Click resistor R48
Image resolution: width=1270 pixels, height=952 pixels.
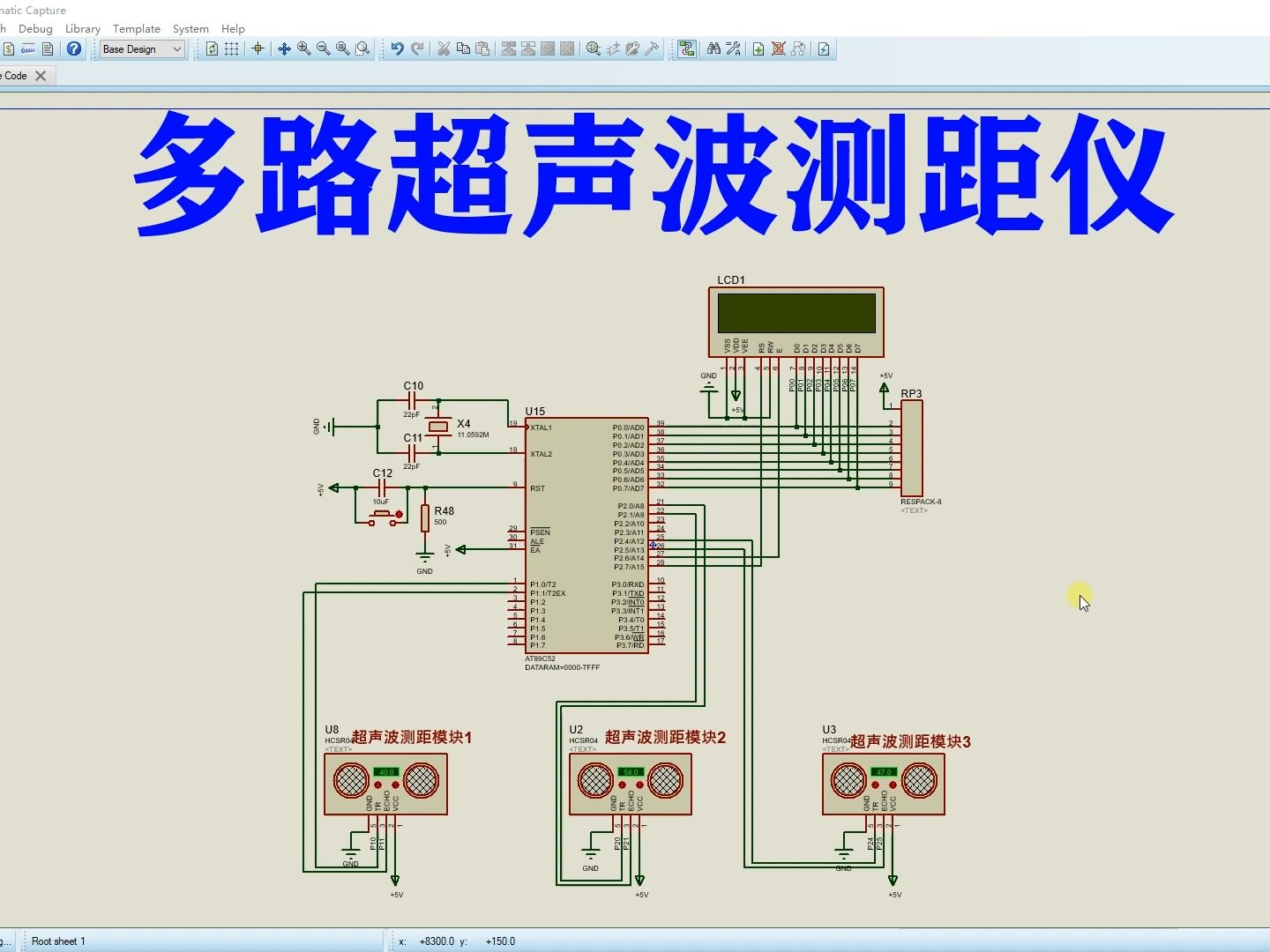point(425,518)
